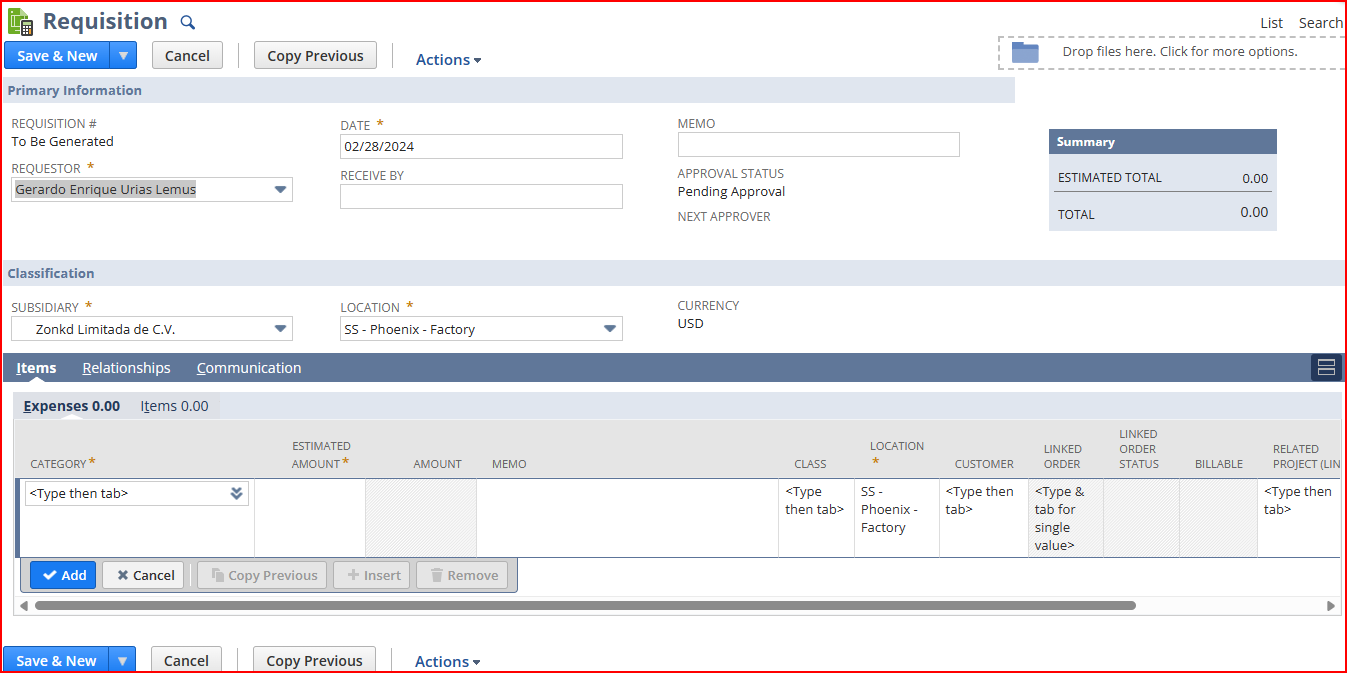This screenshot has height=673, width=1347.
Task: Select the Expenses 0.00 subtab
Action: (x=72, y=406)
